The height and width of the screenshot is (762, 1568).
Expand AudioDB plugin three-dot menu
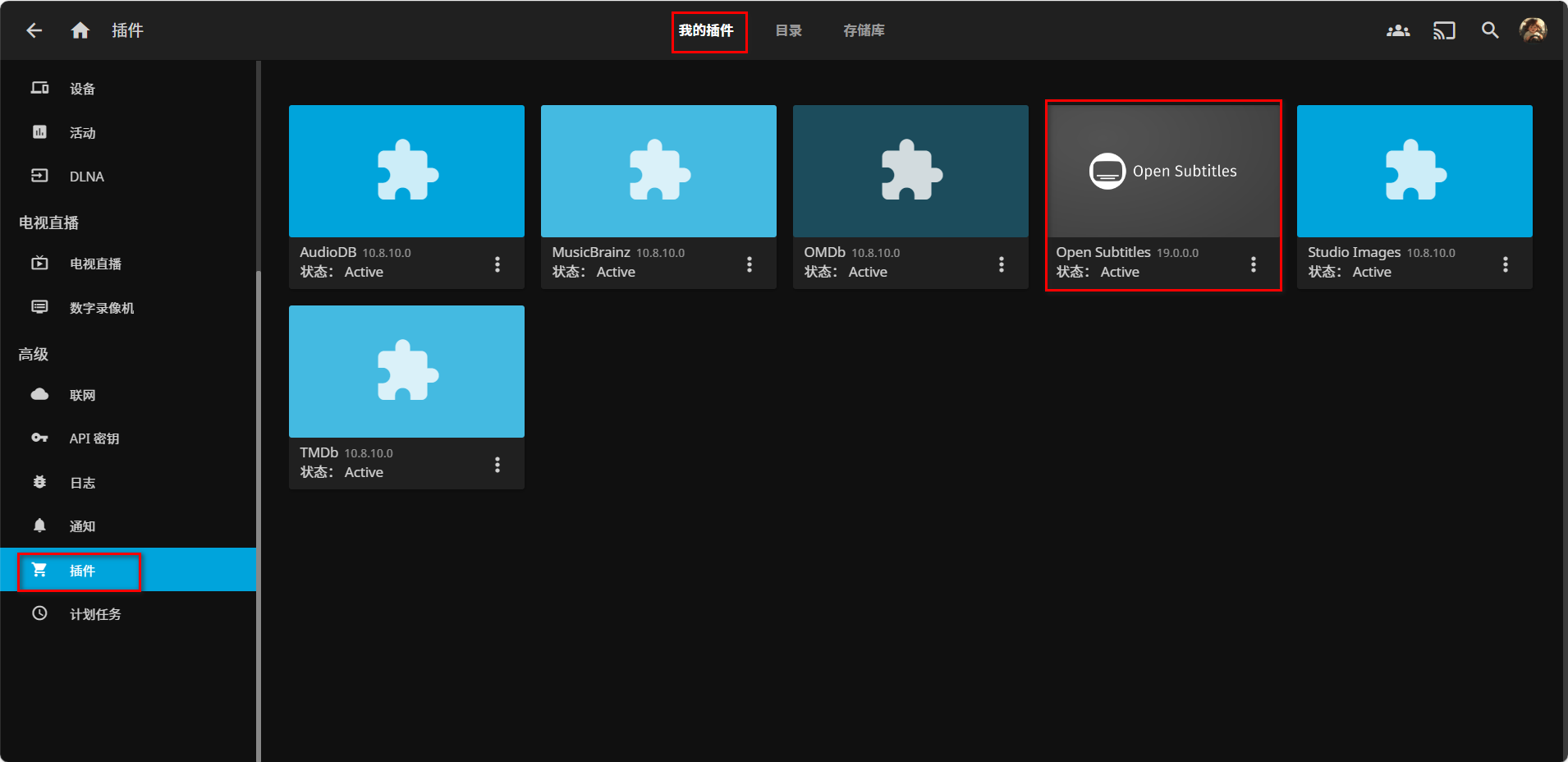497,264
